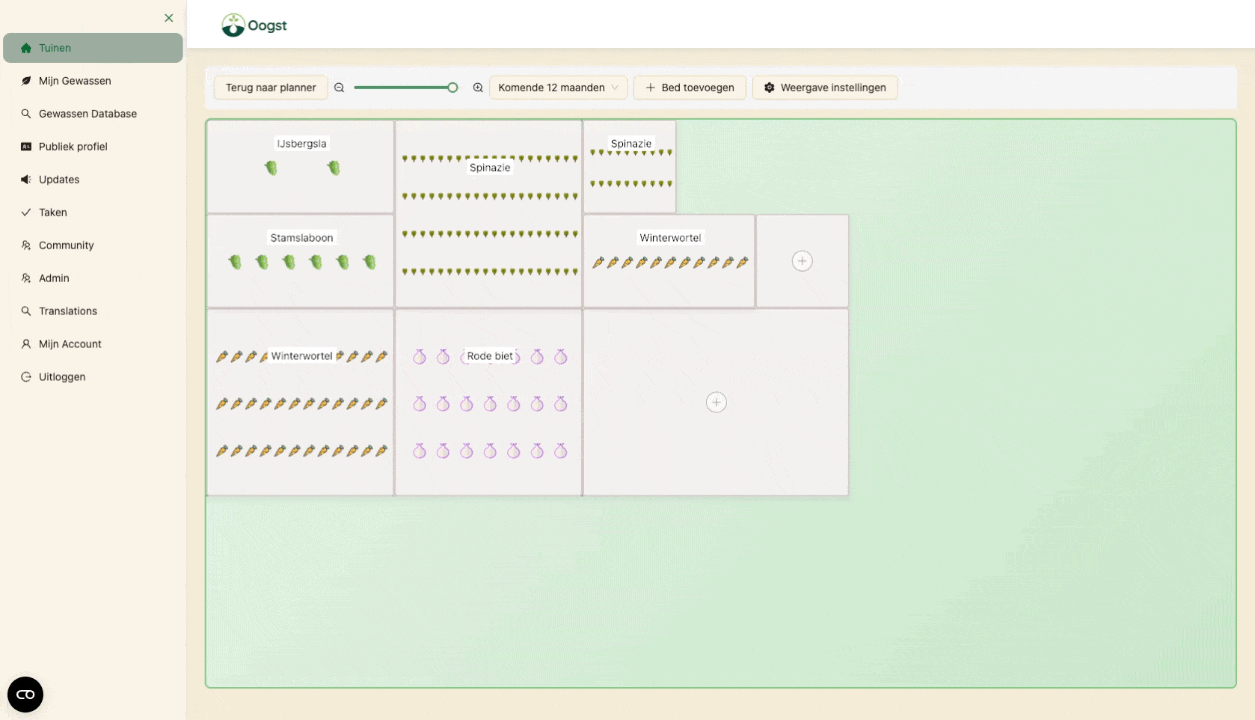
Task: Click the first beet icon in the Rode biet bed's bottom row
Action: [420, 451]
